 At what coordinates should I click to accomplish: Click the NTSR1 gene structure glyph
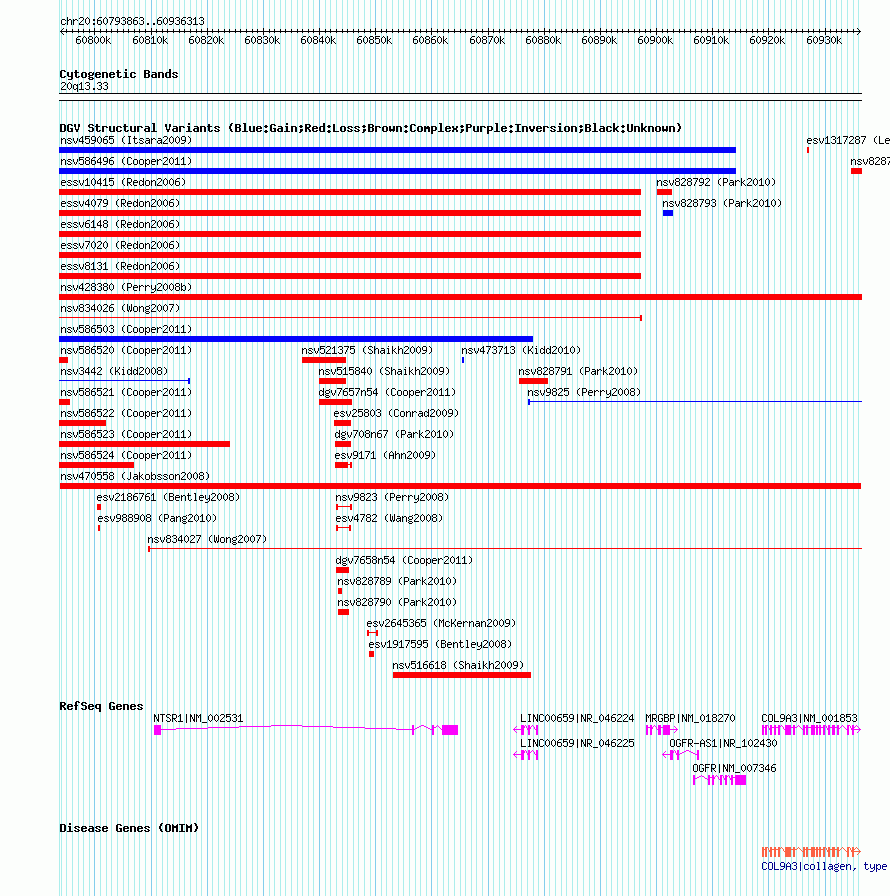click(306, 730)
